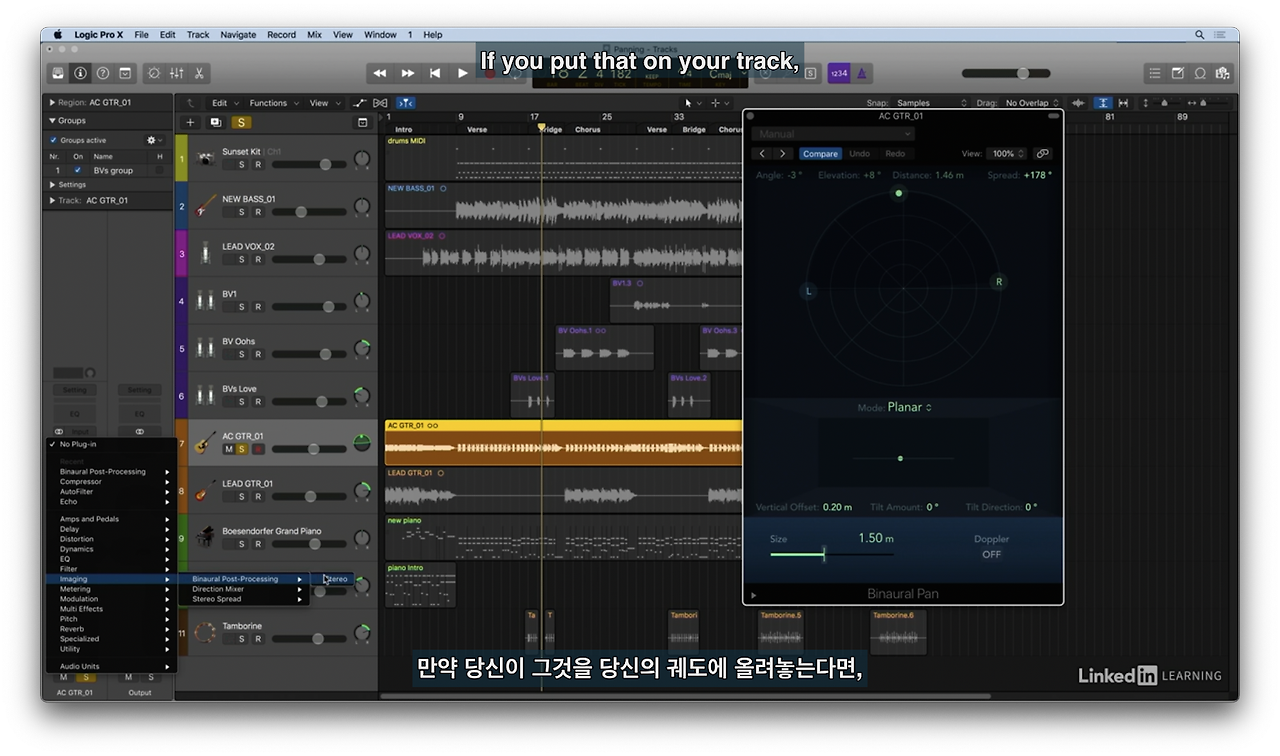This screenshot has width=1280, height=756.
Task: Select Reverb in plug-in menu
Action: click(x=110, y=629)
